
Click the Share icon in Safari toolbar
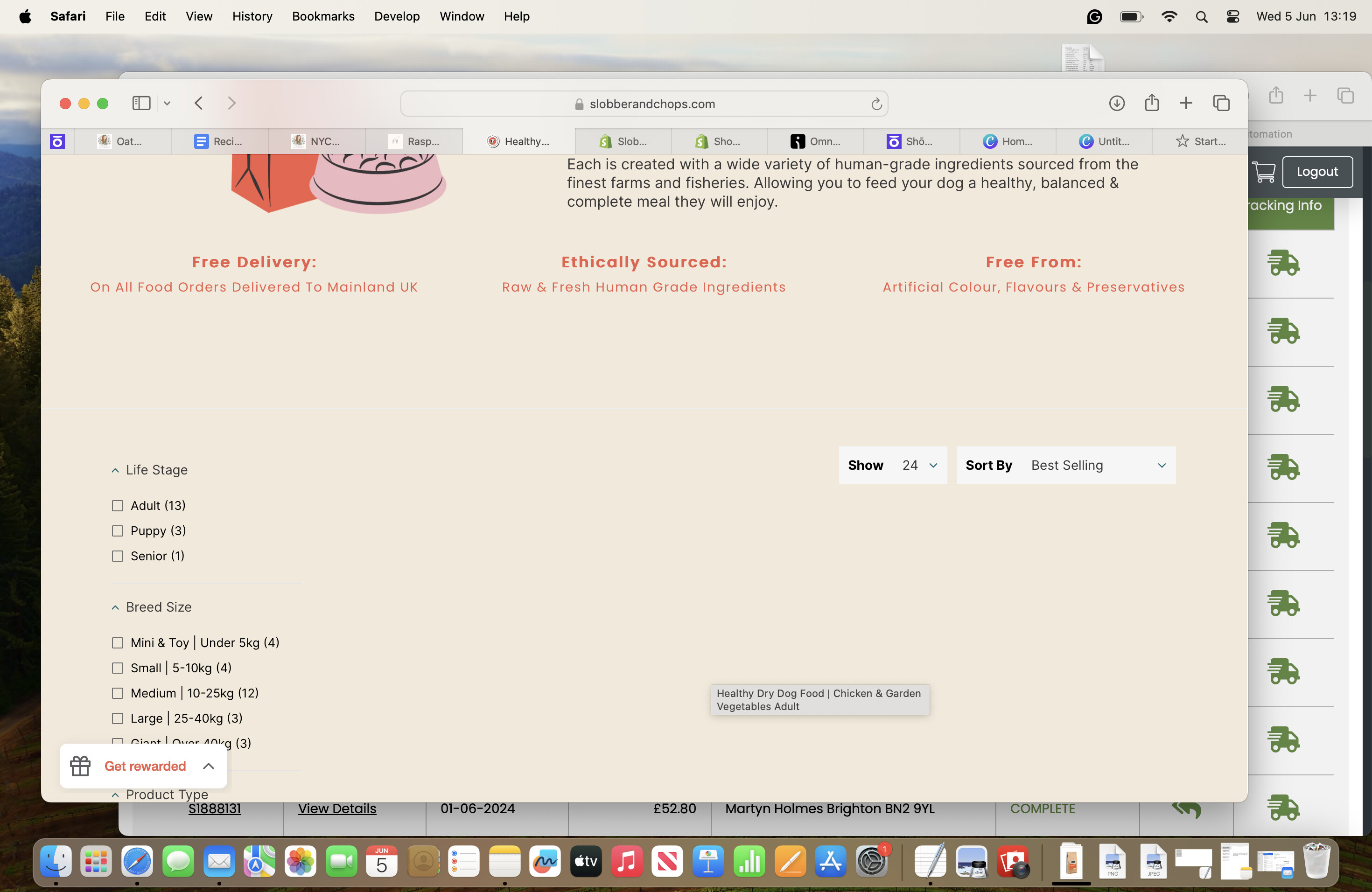coord(1152,103)
